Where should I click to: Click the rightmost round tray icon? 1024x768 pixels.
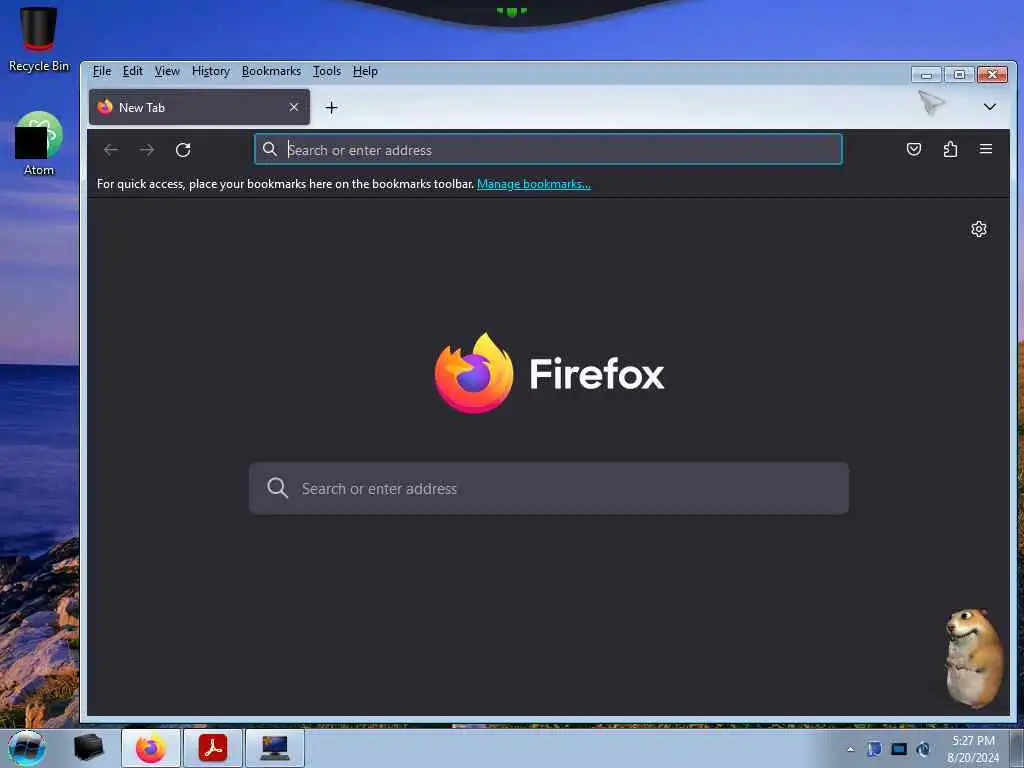(x=923, y=749)
